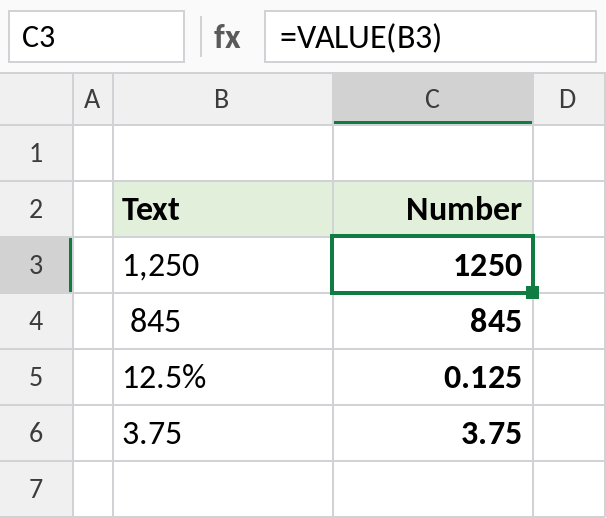Click the formula bar with =VALUE(B3)

point(430,37)
